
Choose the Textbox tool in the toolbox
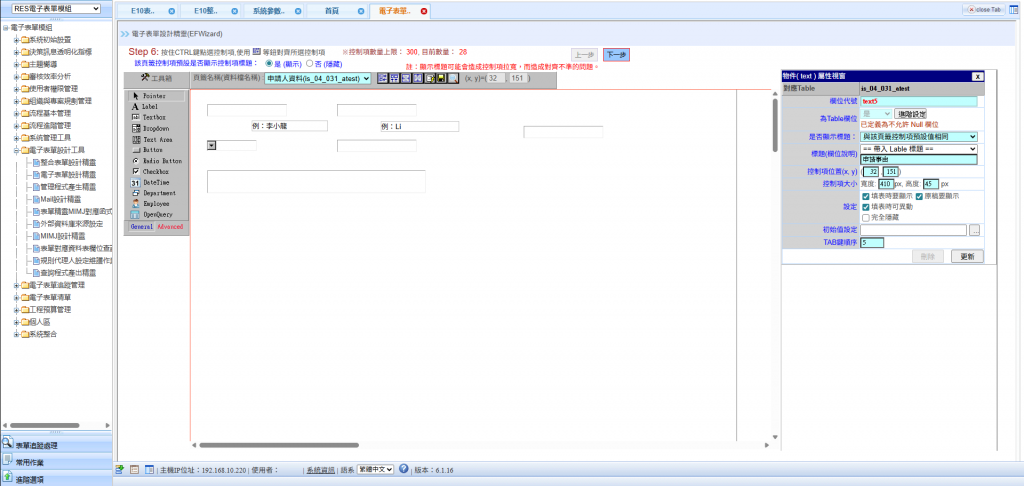coord(148,118)
